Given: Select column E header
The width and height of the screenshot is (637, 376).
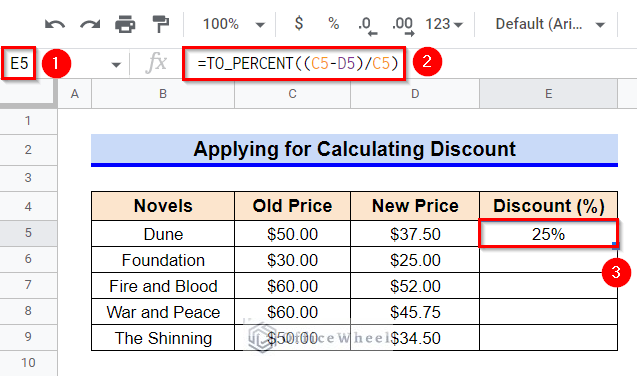Looking at the screenshot, I should 548,94.
